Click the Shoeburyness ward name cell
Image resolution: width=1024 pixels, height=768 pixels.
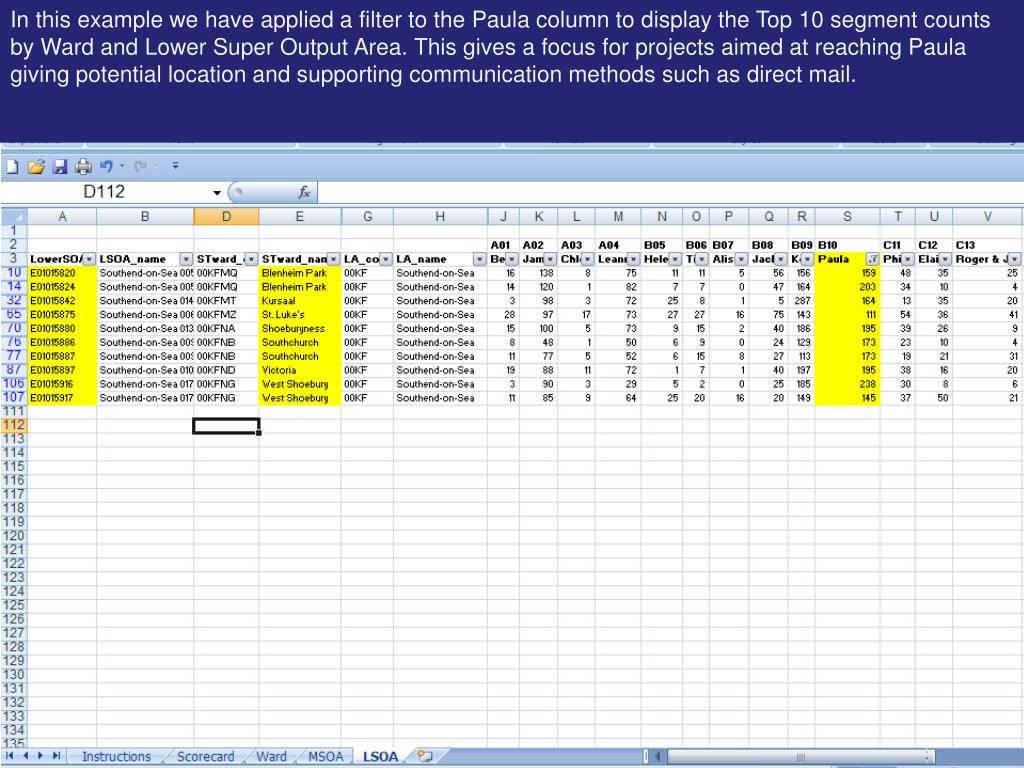coord(300,328)
